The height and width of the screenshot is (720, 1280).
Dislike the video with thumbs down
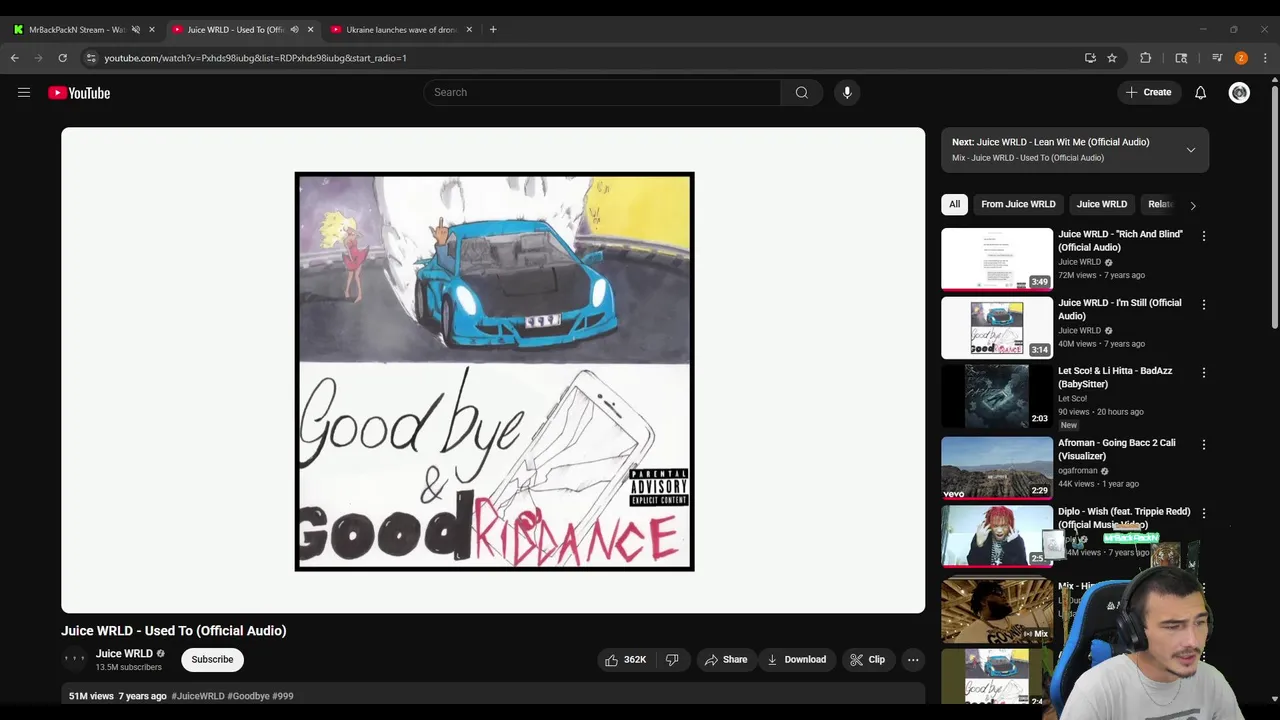672,660
